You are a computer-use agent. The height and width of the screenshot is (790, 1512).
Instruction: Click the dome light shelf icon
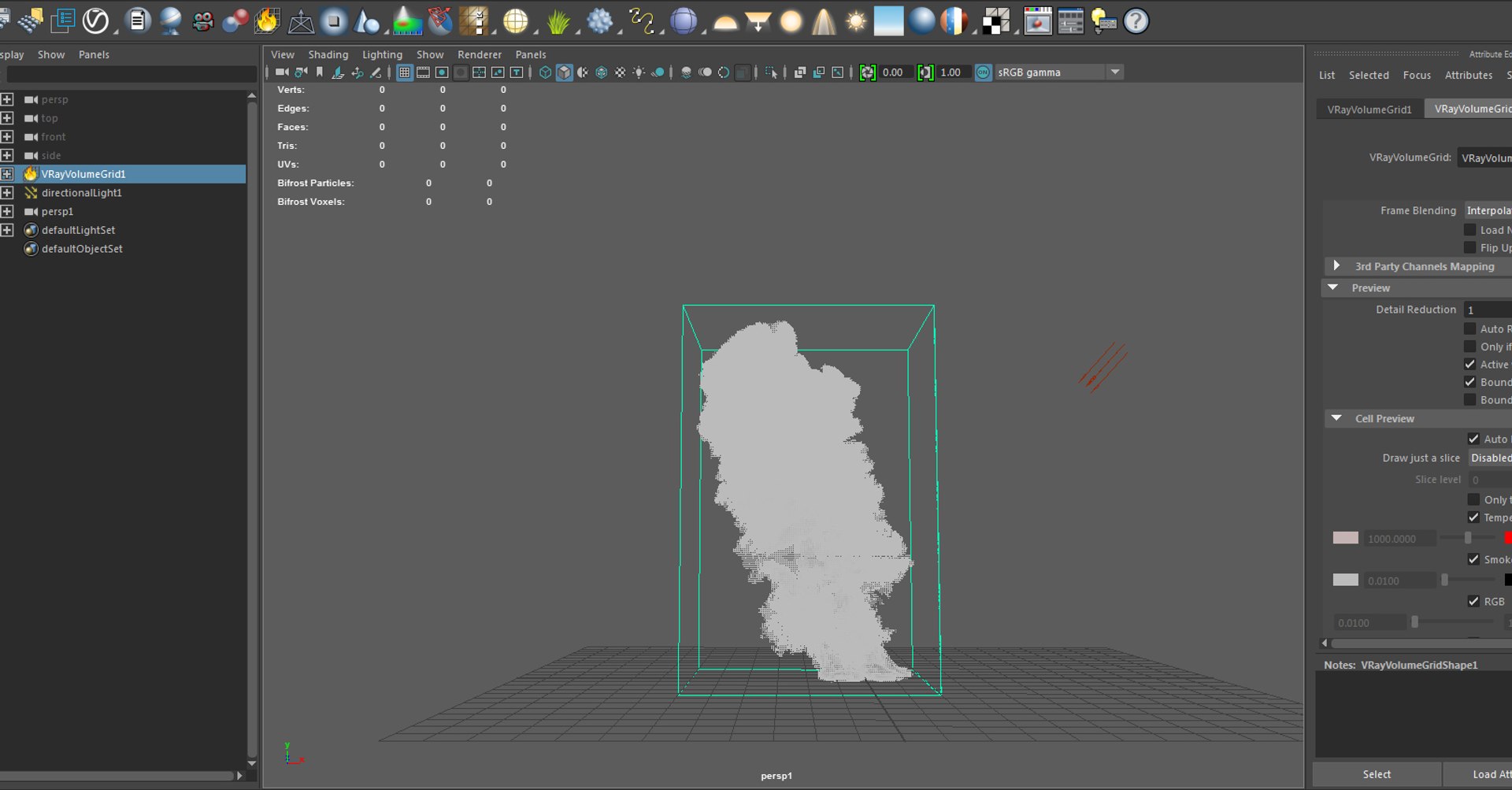(x=725, y=22)
